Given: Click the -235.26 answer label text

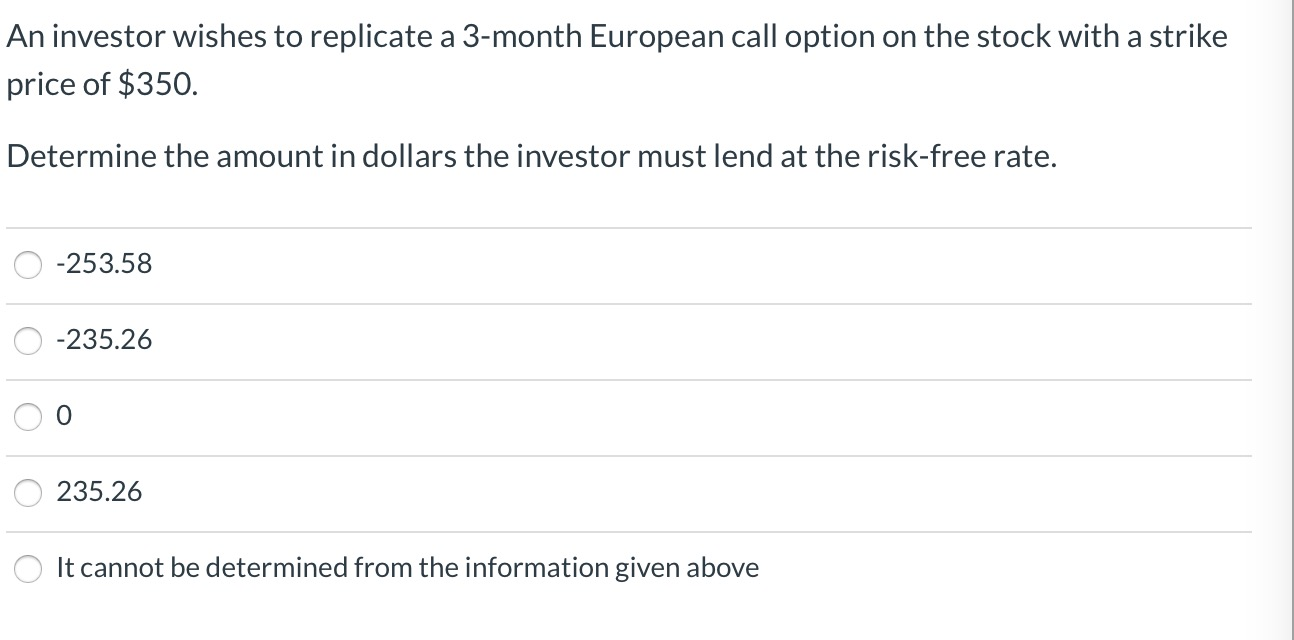Looking at the screenshot, I should point(104,340).
